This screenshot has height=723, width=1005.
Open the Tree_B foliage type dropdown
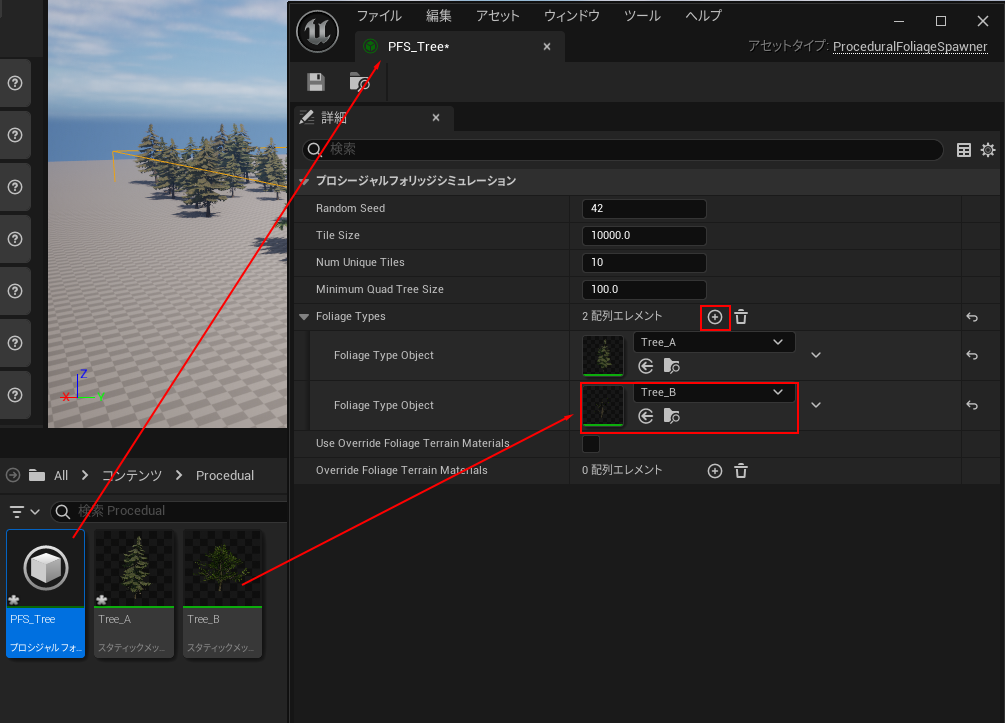coord(714,393)
